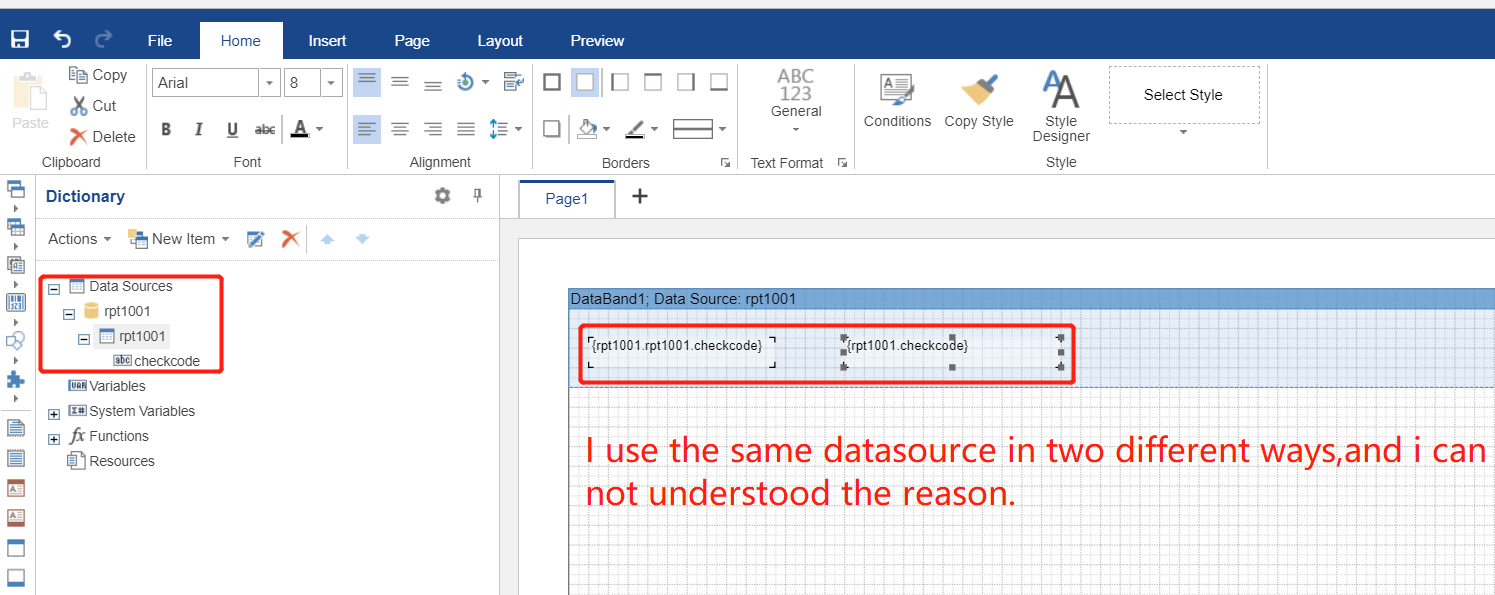Open Text Format dialog launcher
Viewport: 1495px width, 595px height.
[x=842, y=163]
